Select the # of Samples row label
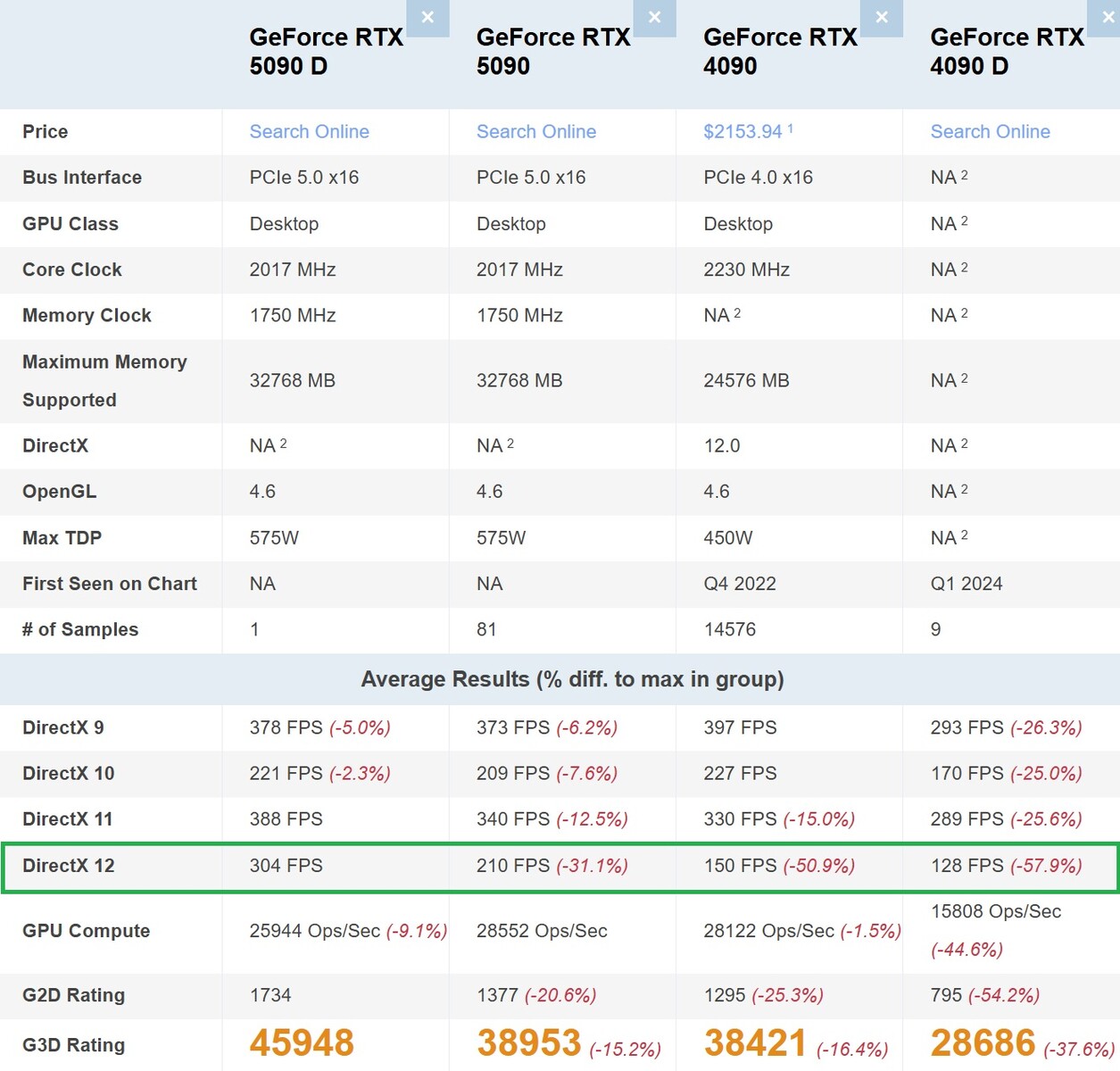 (x=80, y=630)
